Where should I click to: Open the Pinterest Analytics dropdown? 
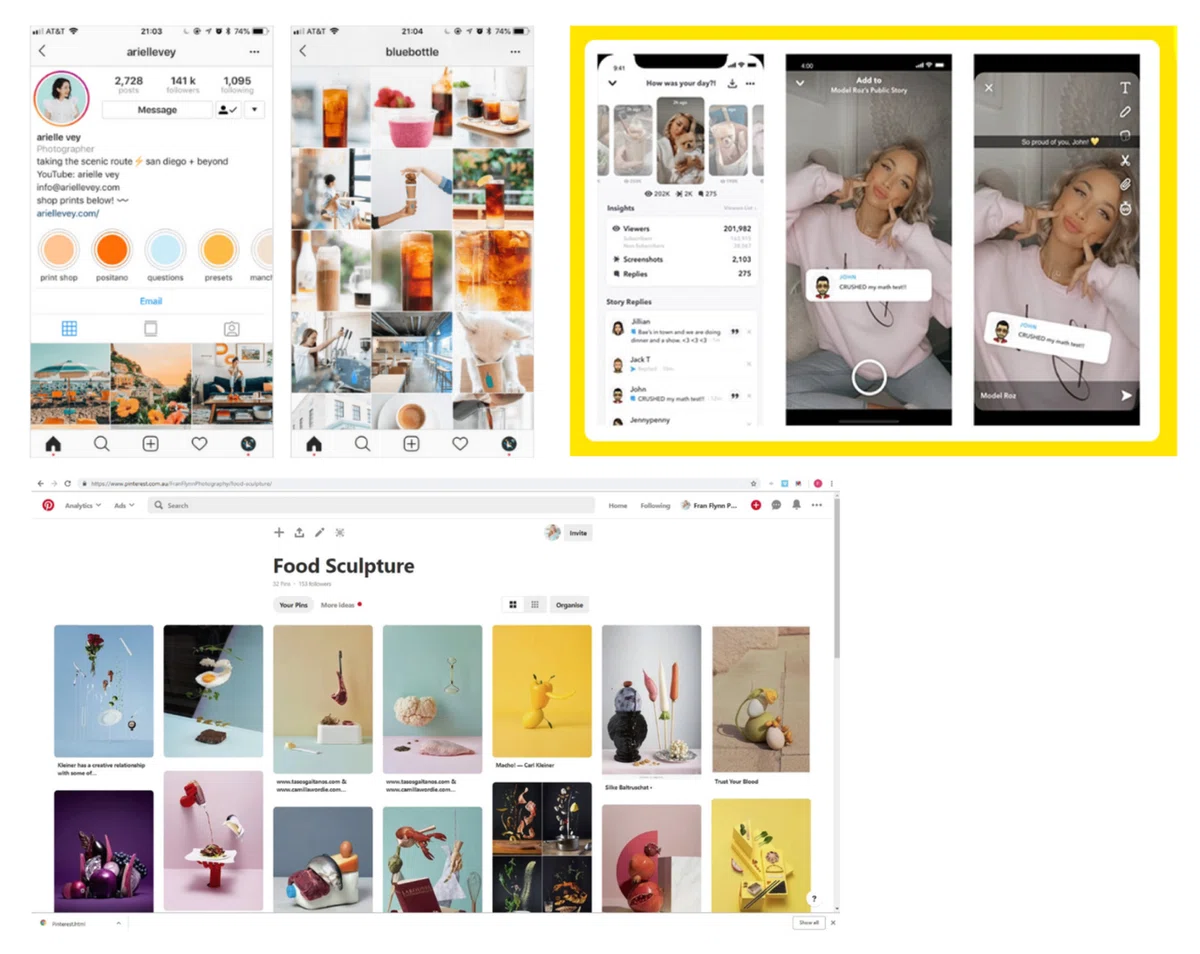[83, 505]
